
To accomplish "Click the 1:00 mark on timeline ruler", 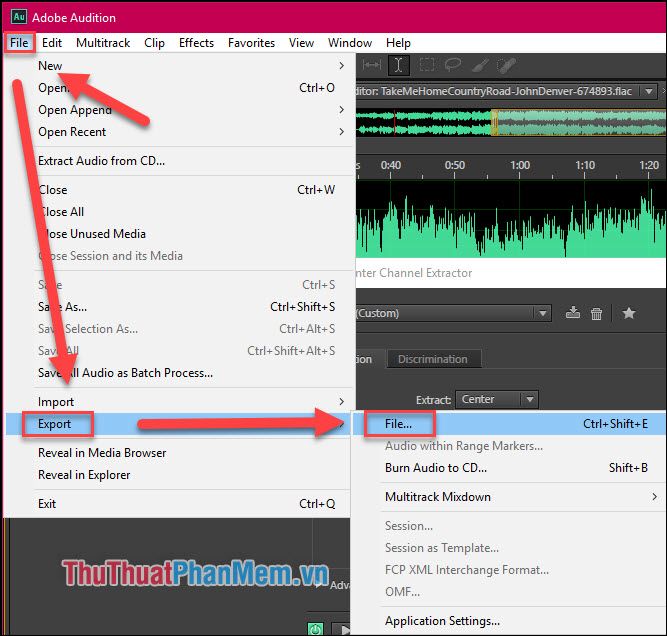I will pos(520,165).
